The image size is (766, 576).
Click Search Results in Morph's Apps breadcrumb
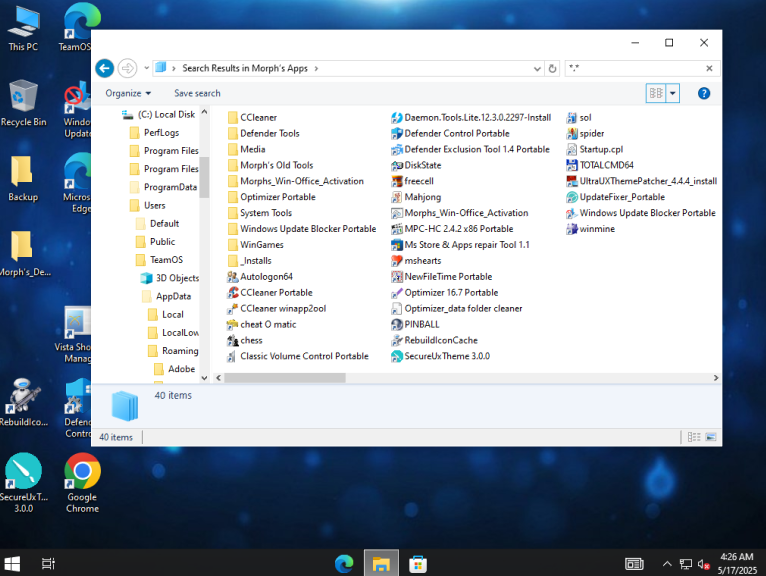[245, 68]
